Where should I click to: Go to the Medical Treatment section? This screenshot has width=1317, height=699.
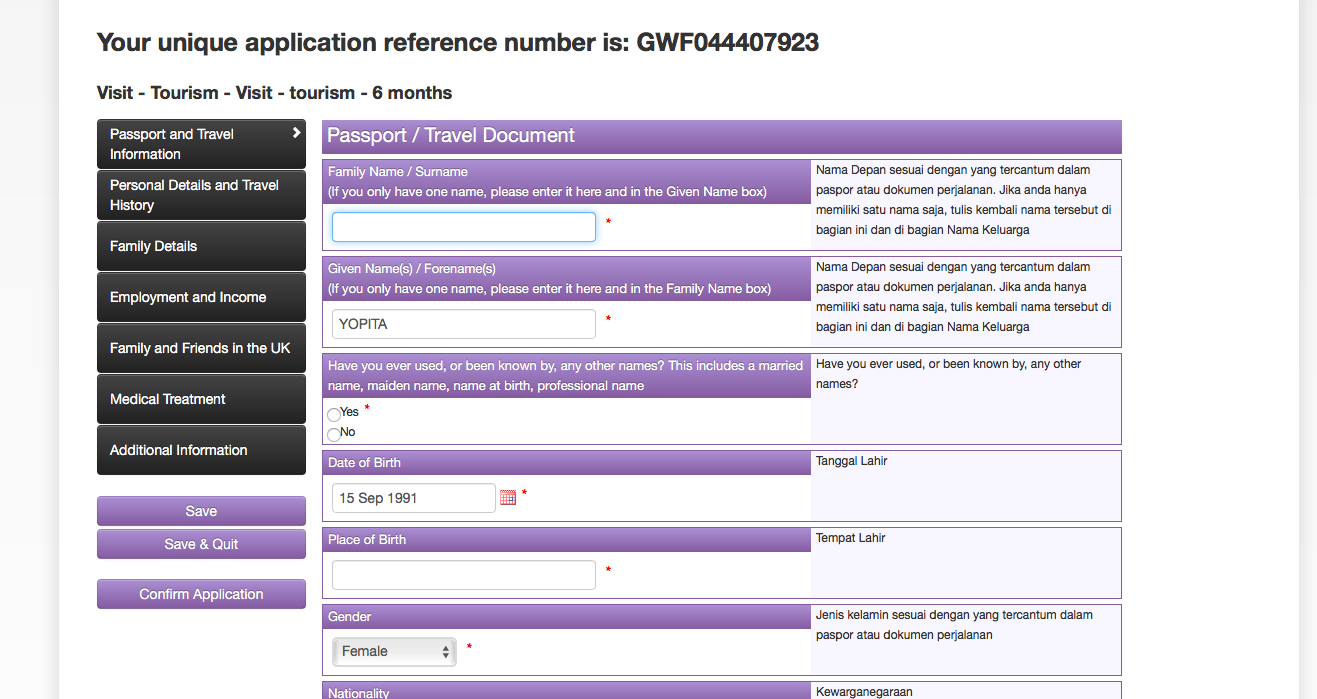[x=200, y=399]
